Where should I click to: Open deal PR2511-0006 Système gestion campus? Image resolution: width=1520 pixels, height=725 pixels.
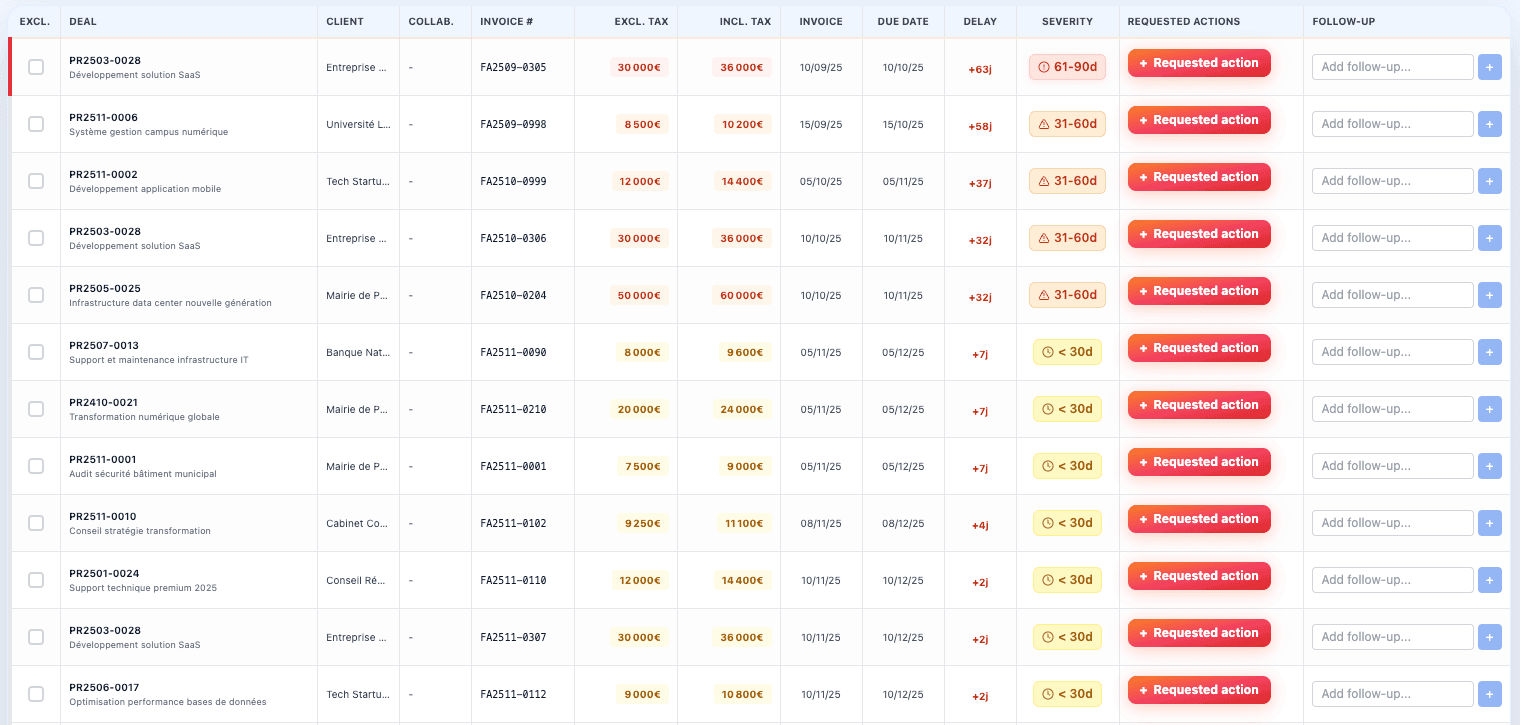(104, 118)
